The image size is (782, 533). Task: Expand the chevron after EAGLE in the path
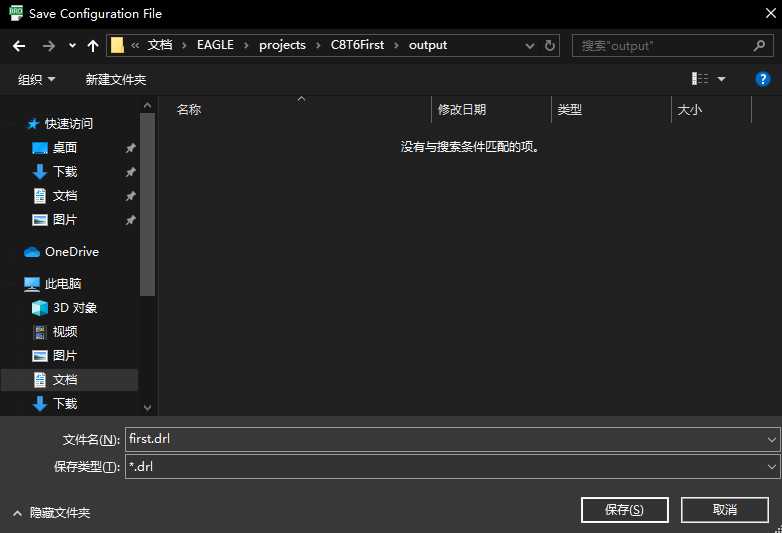(246, 45)
